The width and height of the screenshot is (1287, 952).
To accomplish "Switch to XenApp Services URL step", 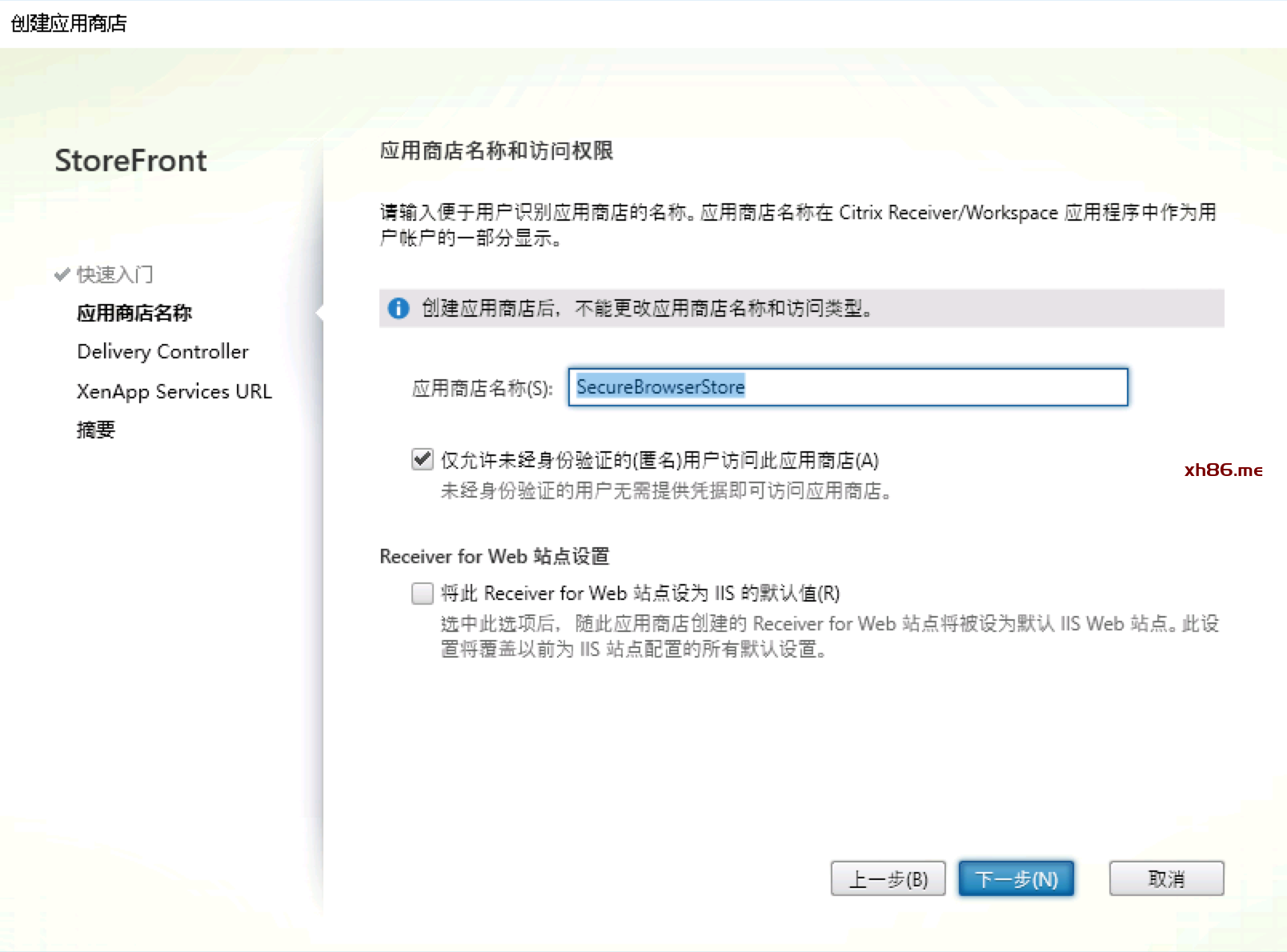I will [174, 391].
